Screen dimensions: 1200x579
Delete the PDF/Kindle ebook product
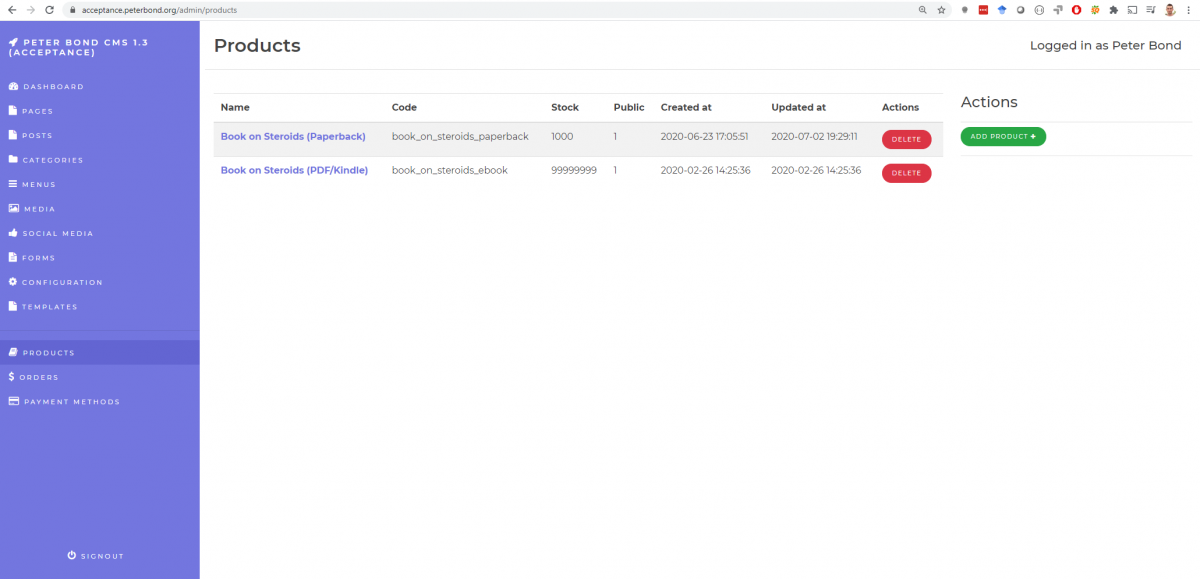906,173
